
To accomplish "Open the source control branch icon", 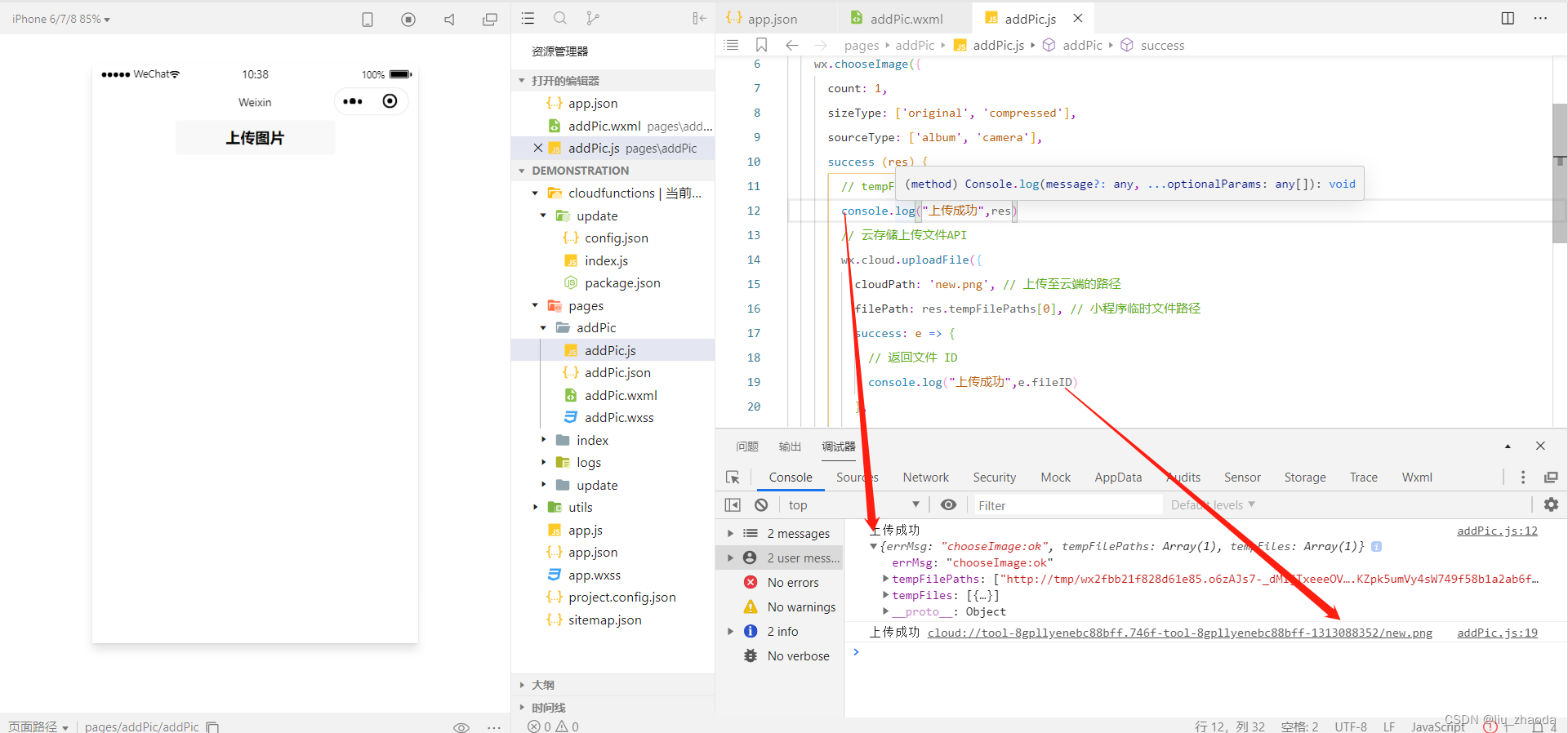I will point(593,18).
